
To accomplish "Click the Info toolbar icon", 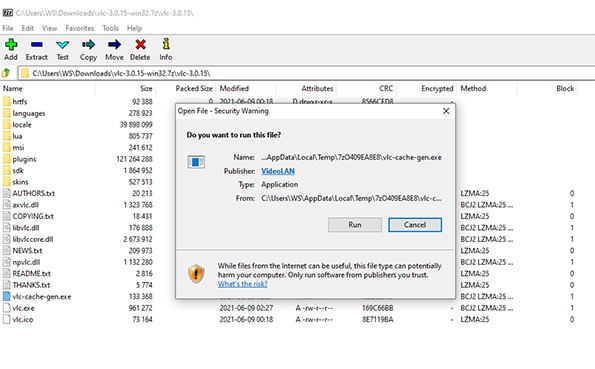I will 166,44.
